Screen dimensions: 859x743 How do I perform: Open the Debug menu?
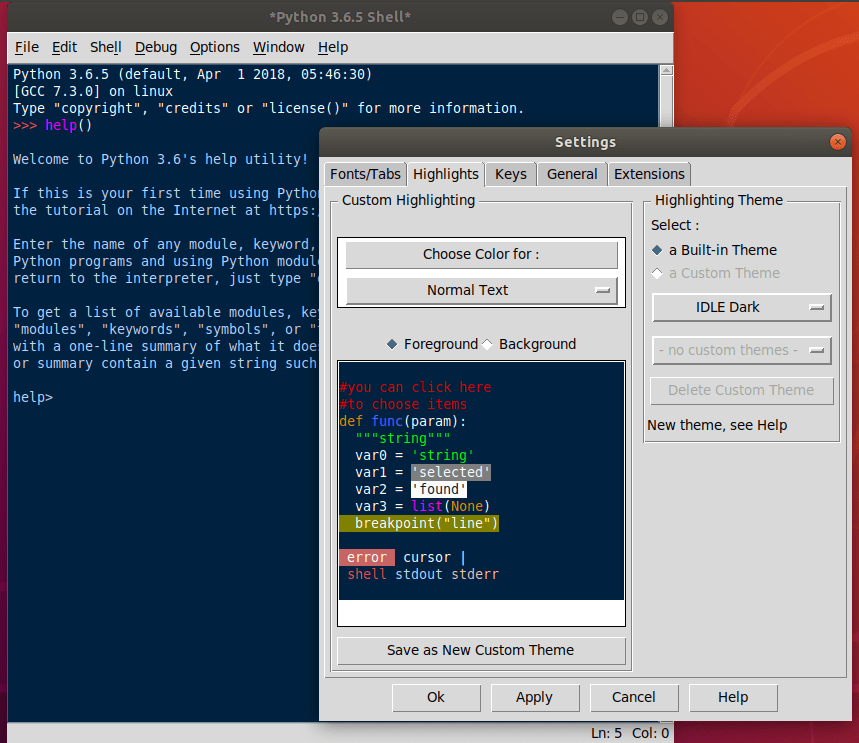[x=156, y=47]
